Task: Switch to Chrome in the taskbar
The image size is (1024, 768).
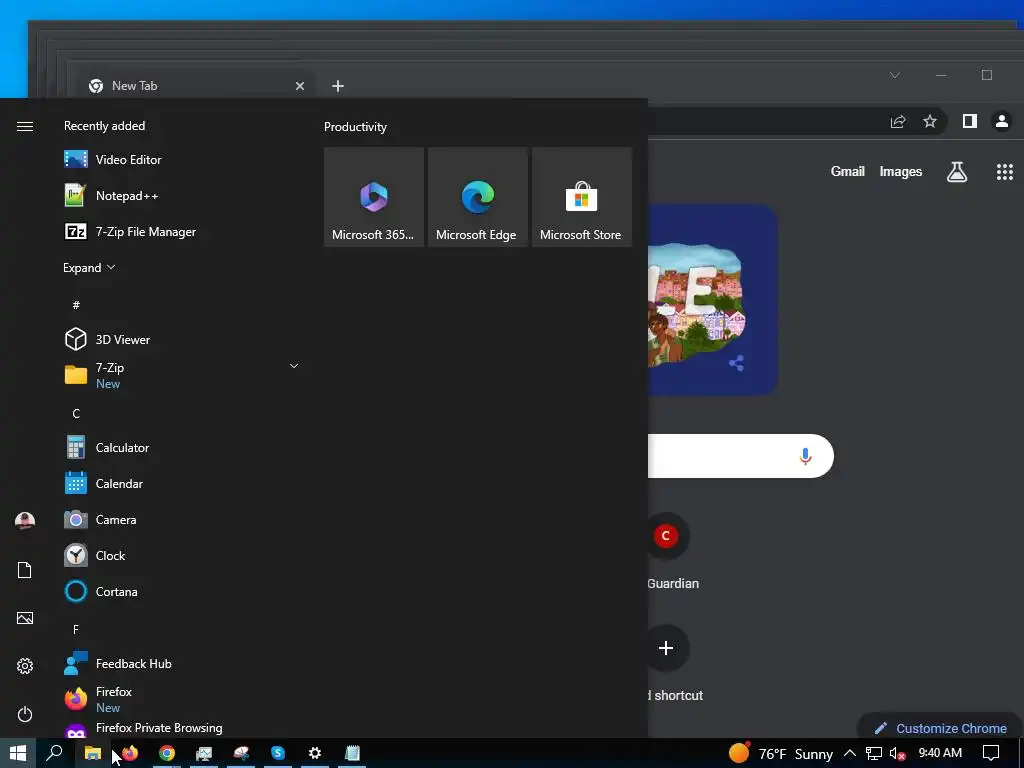Action: pyautogui.click(x=167, y=753)
